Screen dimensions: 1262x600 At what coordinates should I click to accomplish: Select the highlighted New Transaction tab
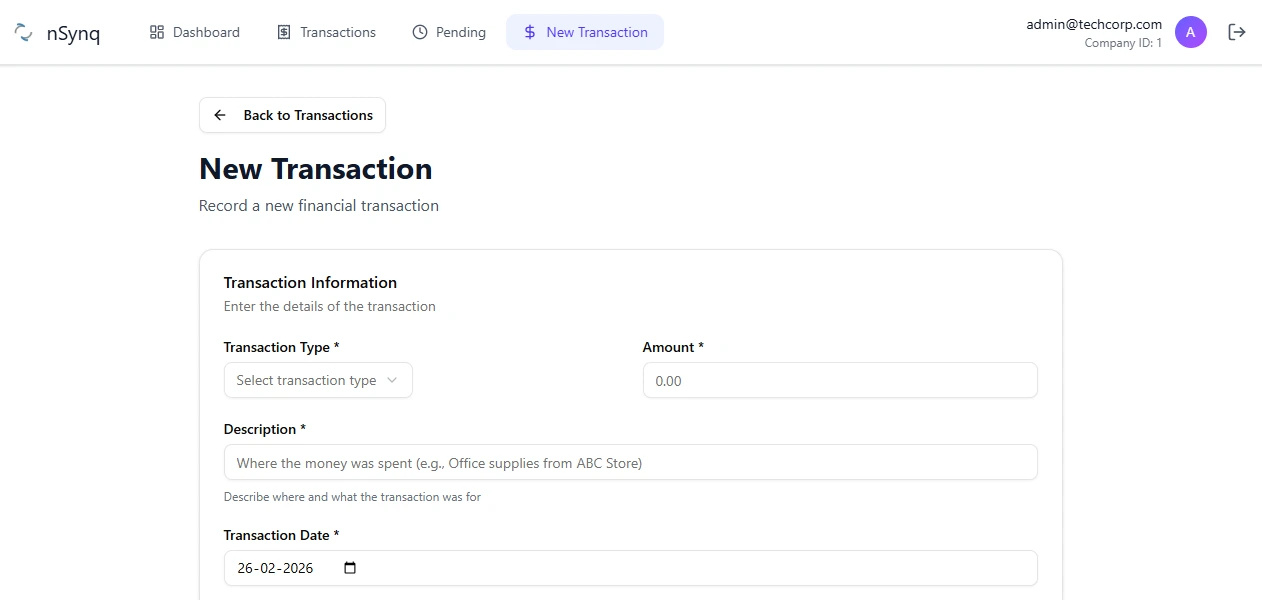pyautogui.click(x=584, y=31)
